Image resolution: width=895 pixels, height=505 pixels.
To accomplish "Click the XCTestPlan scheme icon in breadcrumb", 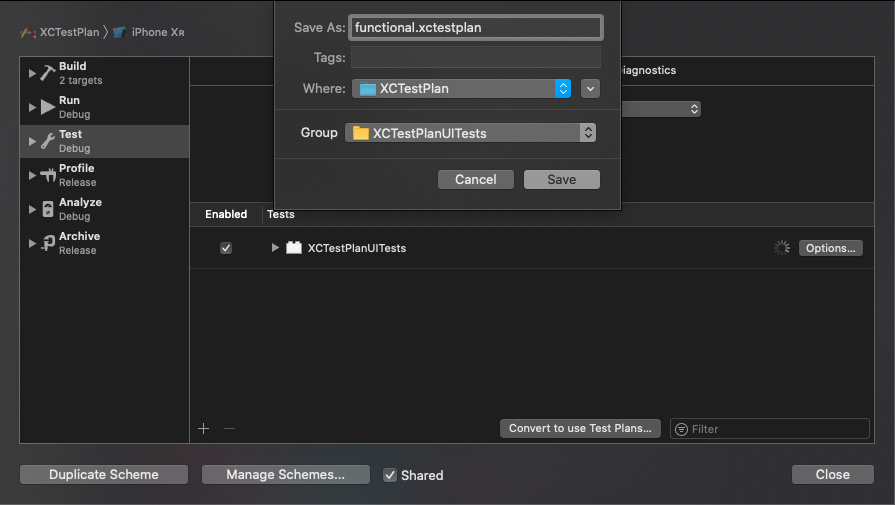I will (x=28, y=32).
